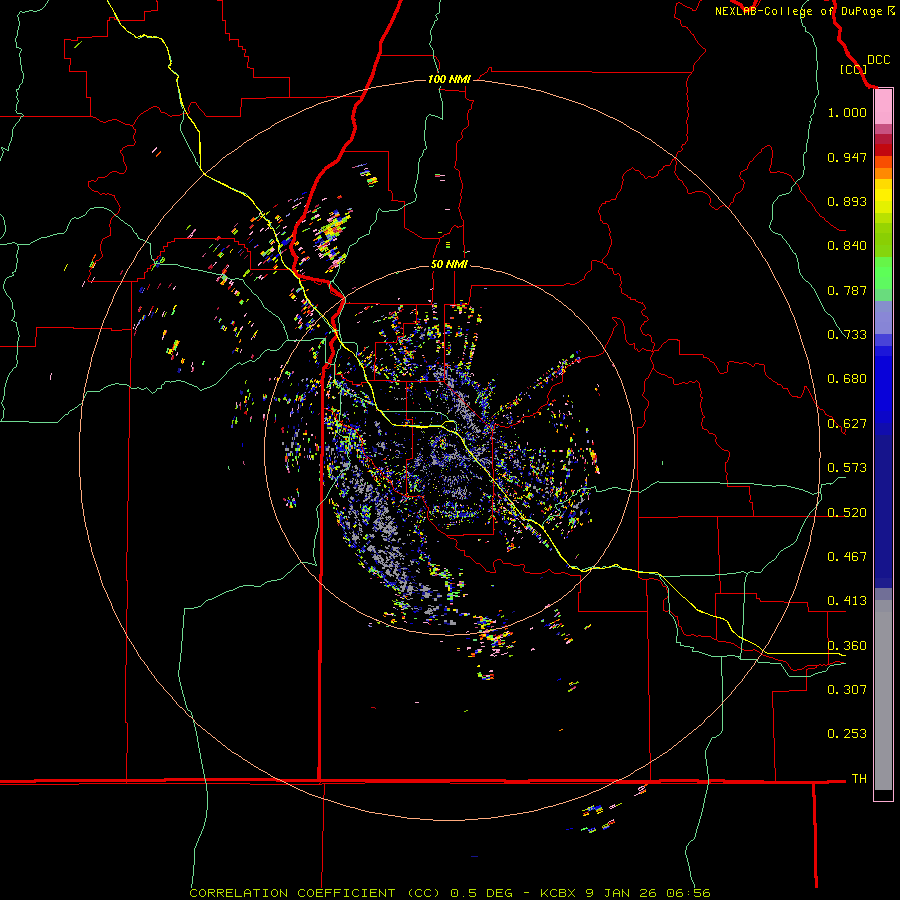Pick the orange color bar segment
900x900 pixels.
[883, 173]
